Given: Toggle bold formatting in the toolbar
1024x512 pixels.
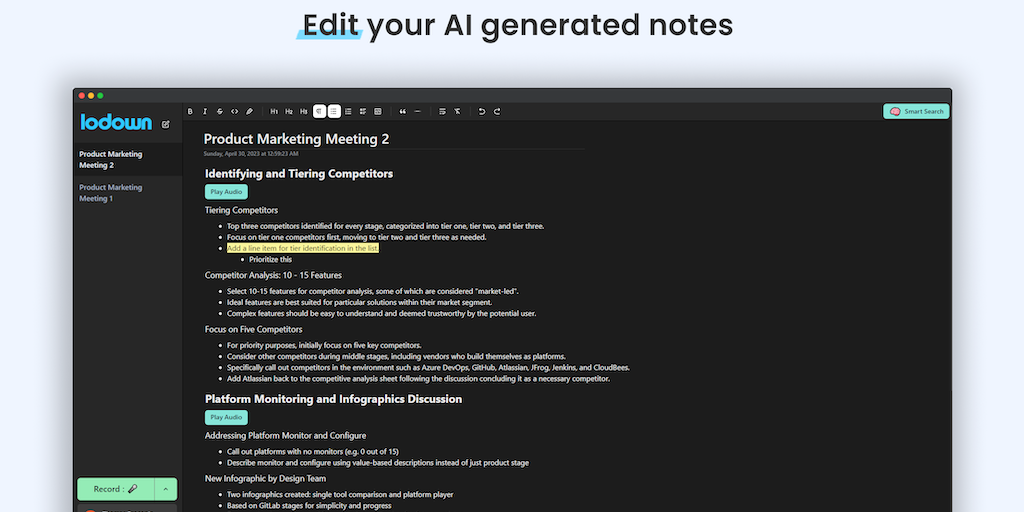Looking at the screenshot, I should point(190,112).
